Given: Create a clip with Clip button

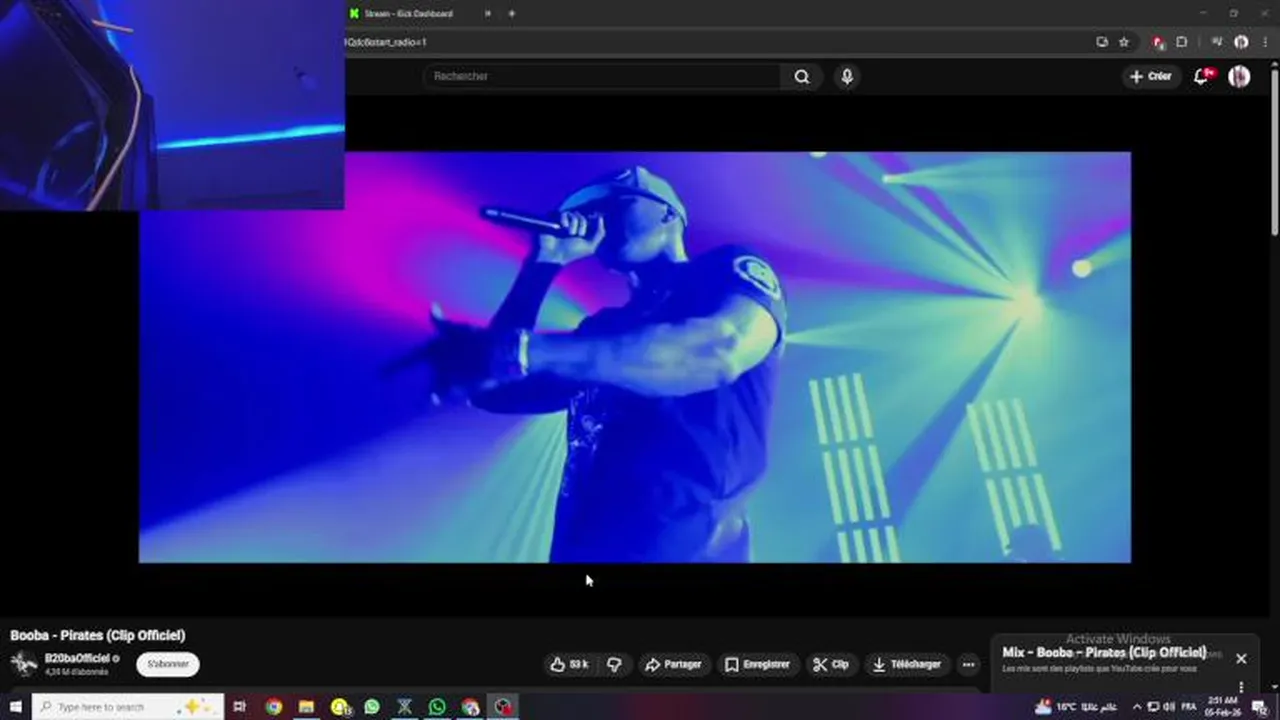Looking at the screenshot, I should [831, 664].
